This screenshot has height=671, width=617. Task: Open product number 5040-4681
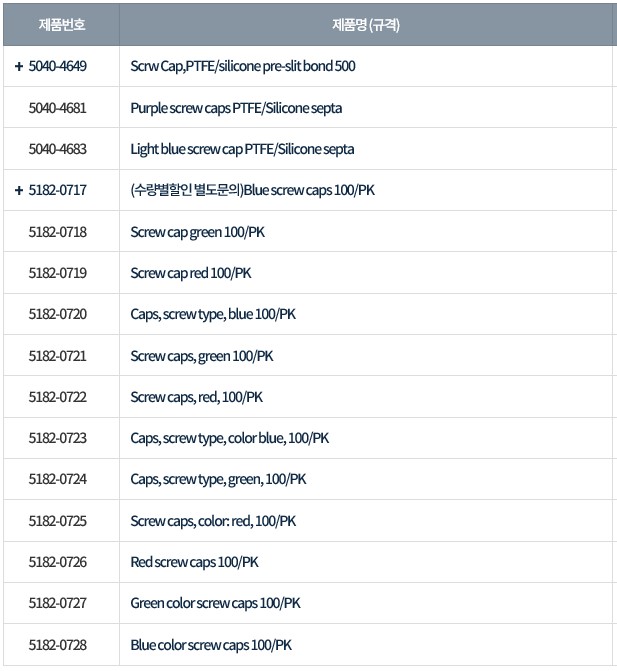(57, 108)
